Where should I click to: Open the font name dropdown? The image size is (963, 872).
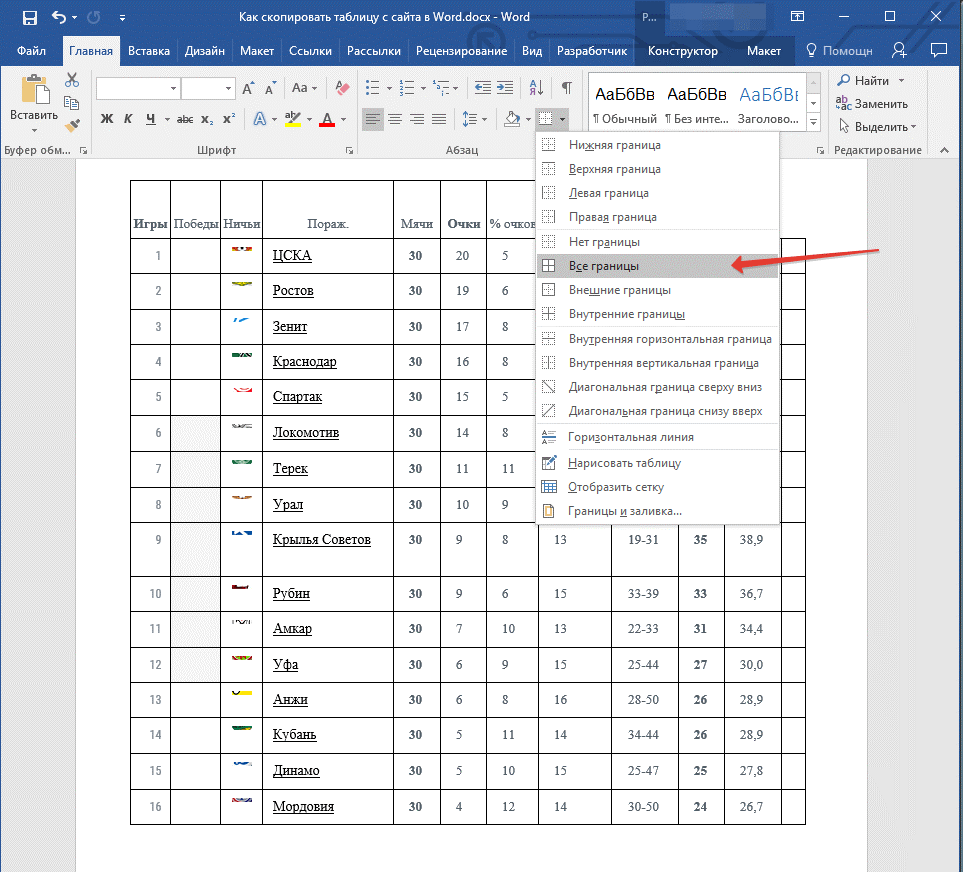pos(173,89)
